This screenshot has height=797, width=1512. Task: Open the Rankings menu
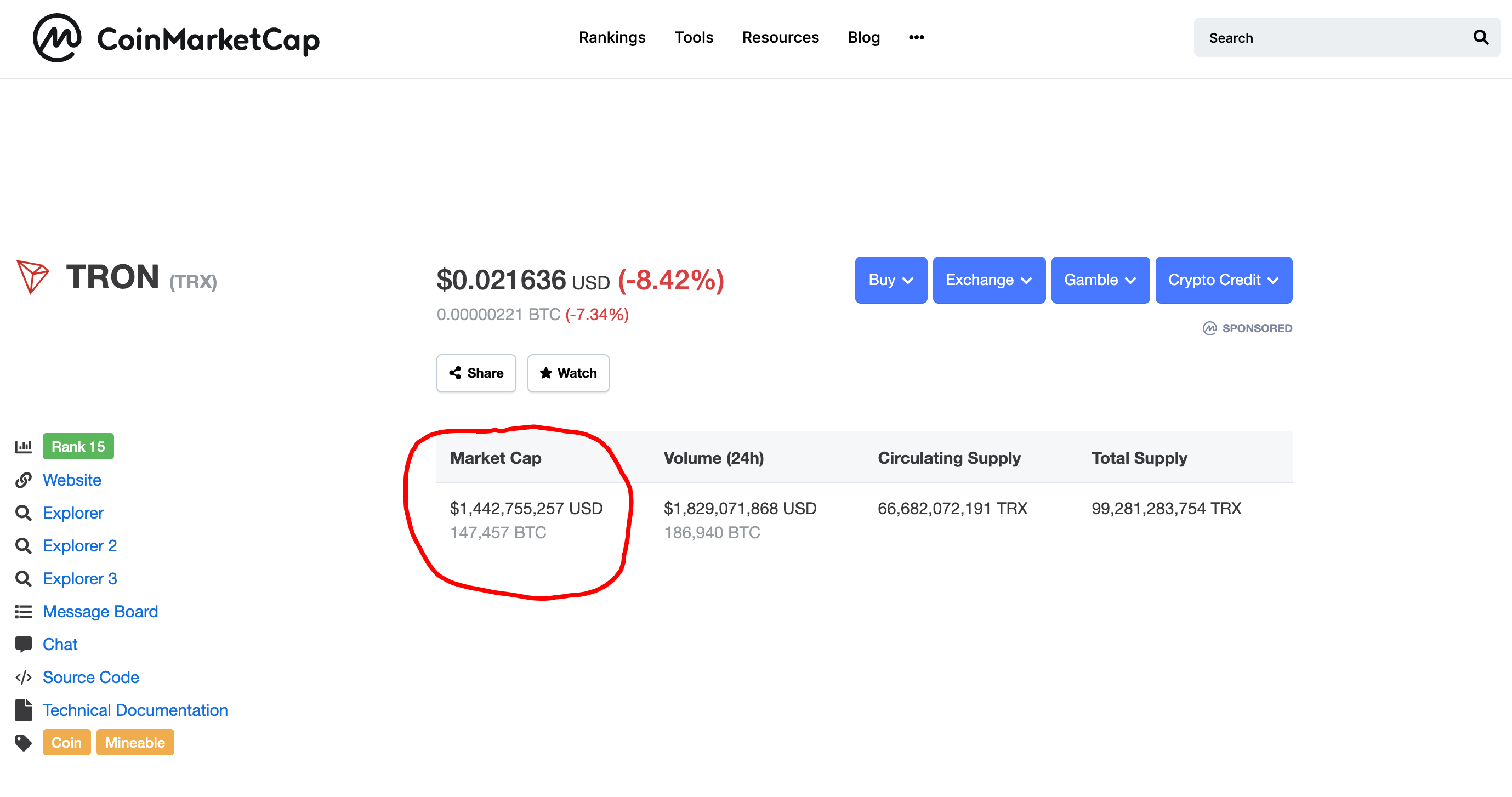(612, 38)
